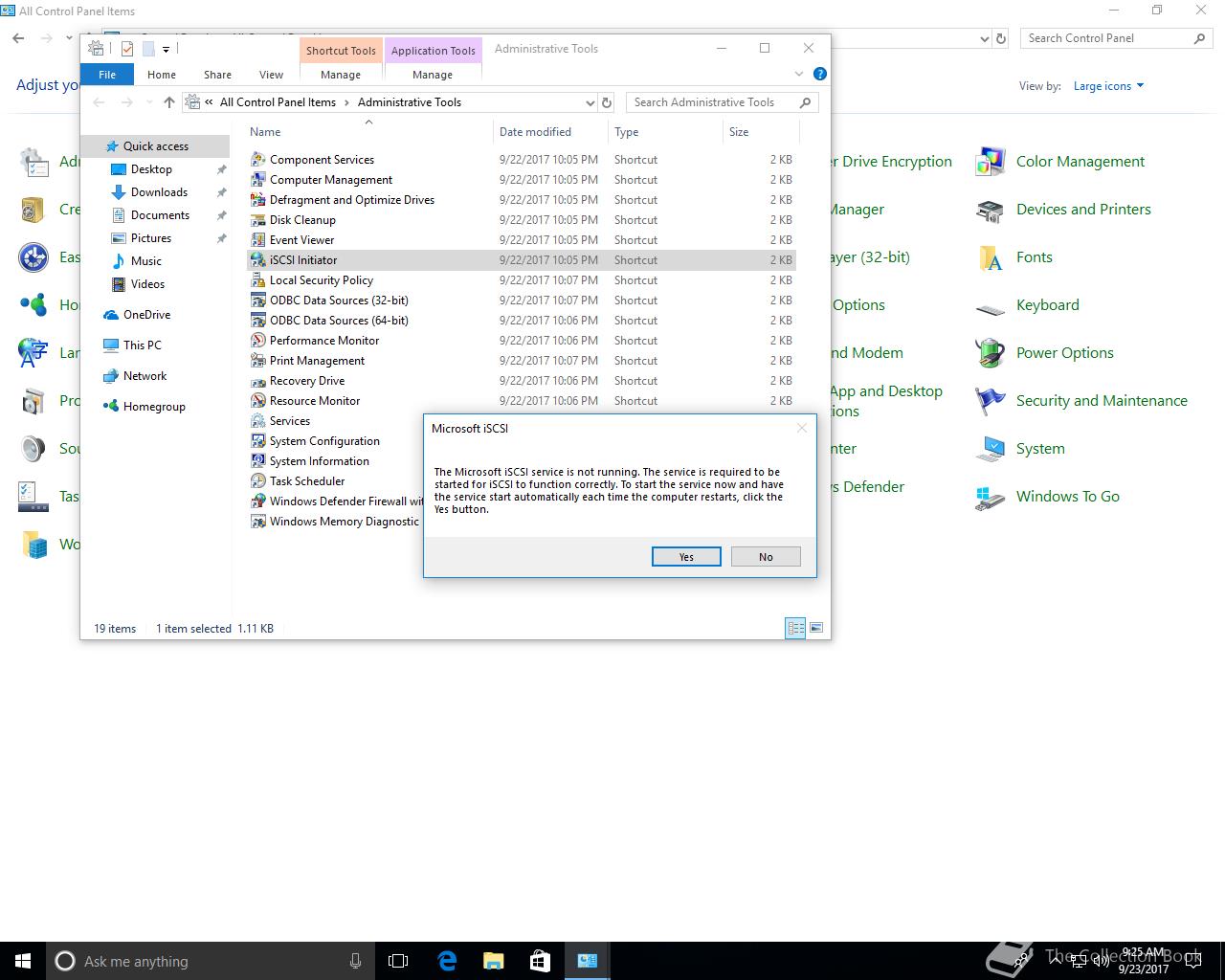Open View by Large icons dropdown
1225x980 pixels.
[1109, 86]
